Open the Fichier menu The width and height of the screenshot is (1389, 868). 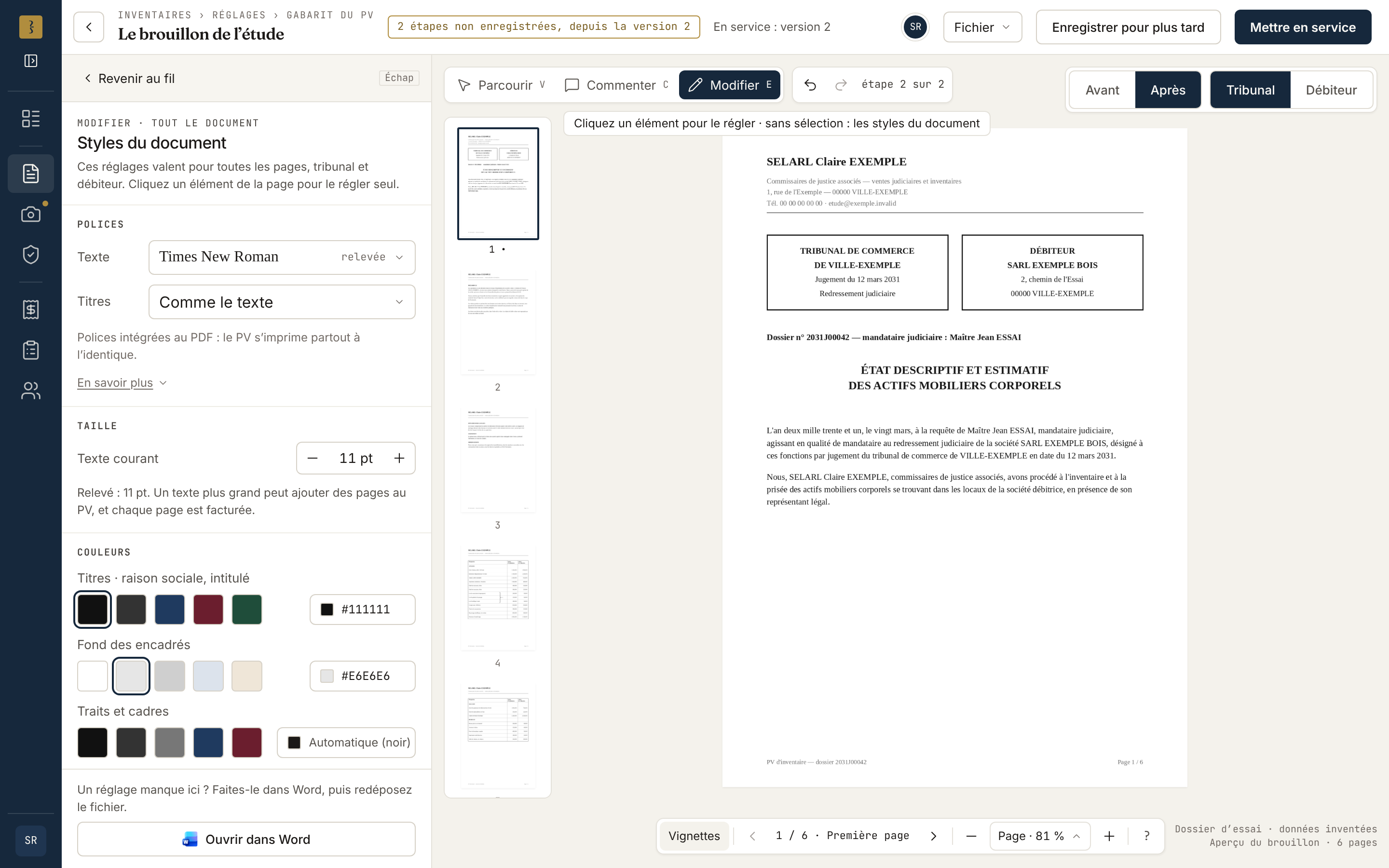tap(982, 27)
